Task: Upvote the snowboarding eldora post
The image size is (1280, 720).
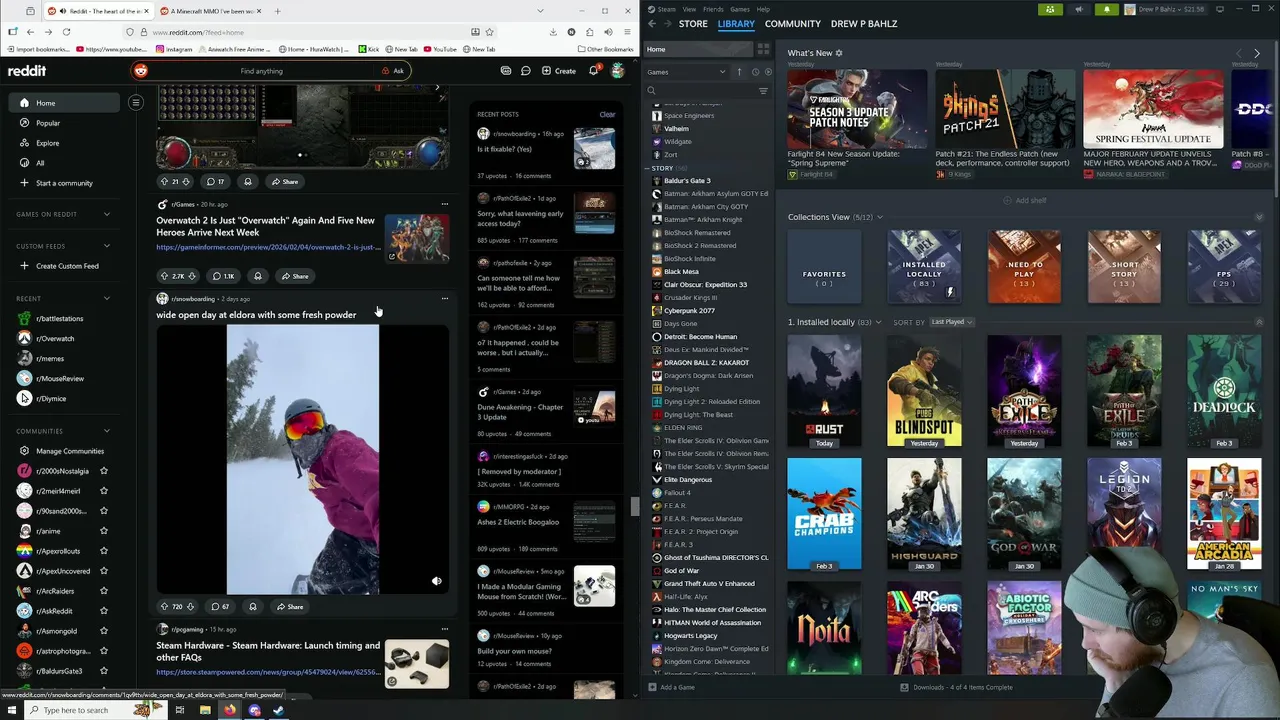Action: tap(165, 606)
